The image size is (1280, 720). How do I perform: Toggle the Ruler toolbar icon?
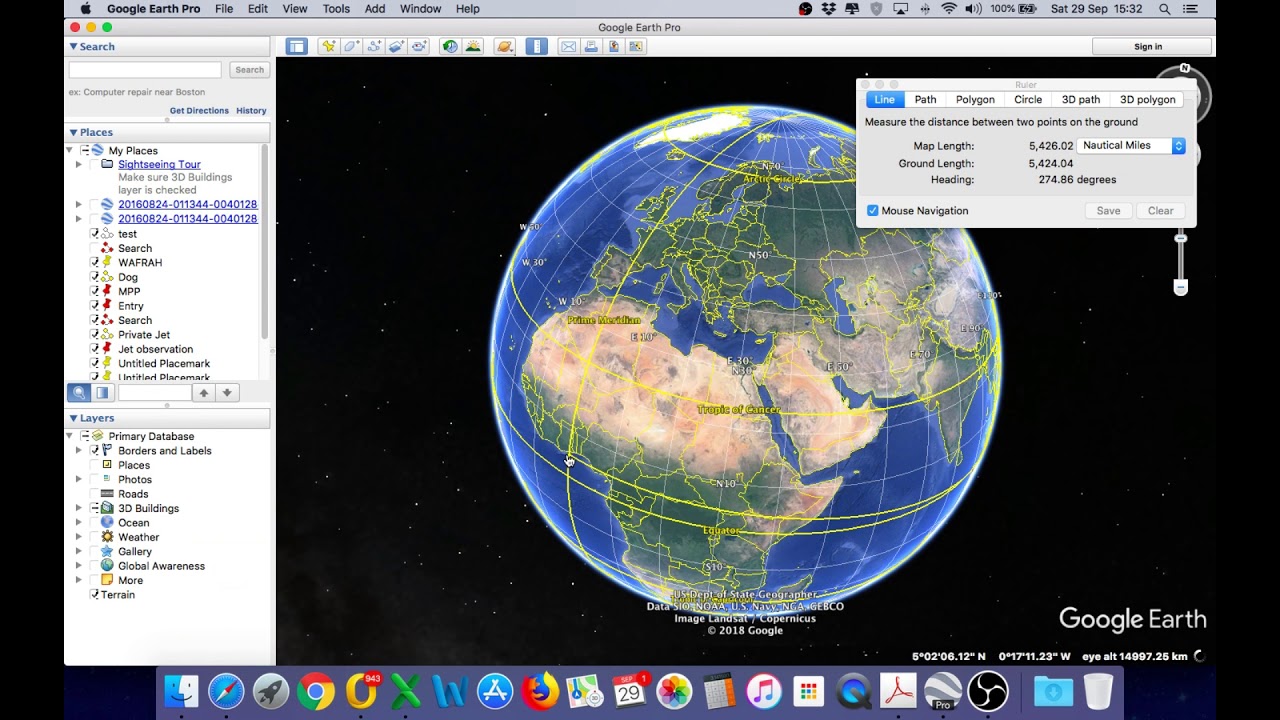tap(537, 46)
